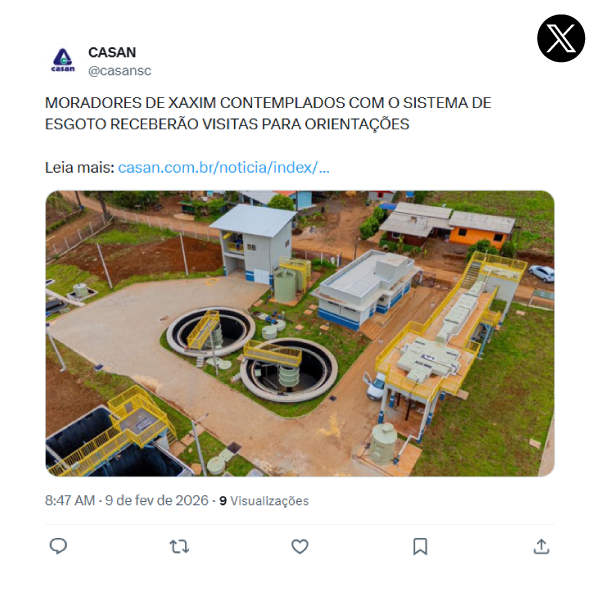Open the share options icon
This screenshot has width=600, height=600.
(x=541, y=546)
